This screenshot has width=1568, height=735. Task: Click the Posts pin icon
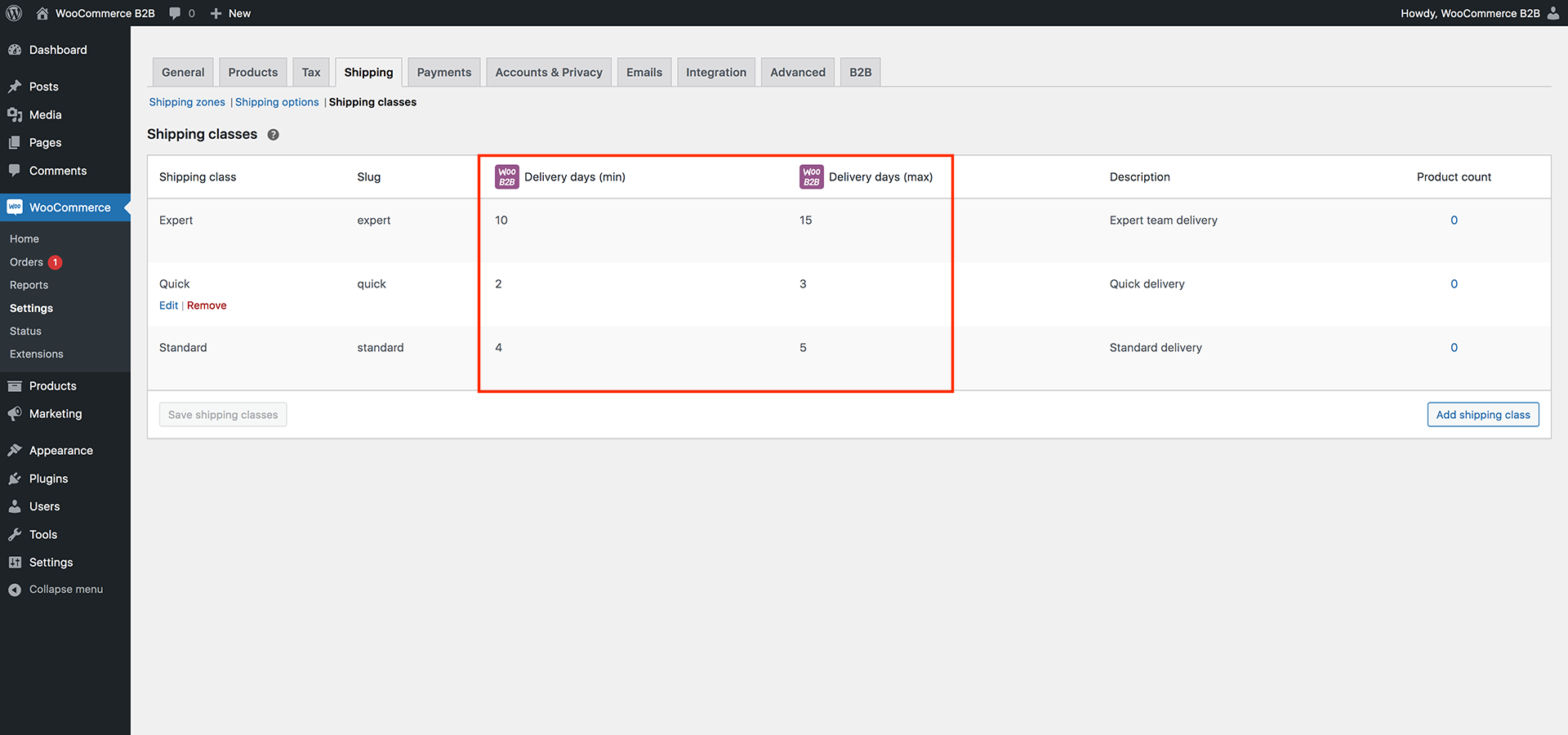(x=15, y=87)
